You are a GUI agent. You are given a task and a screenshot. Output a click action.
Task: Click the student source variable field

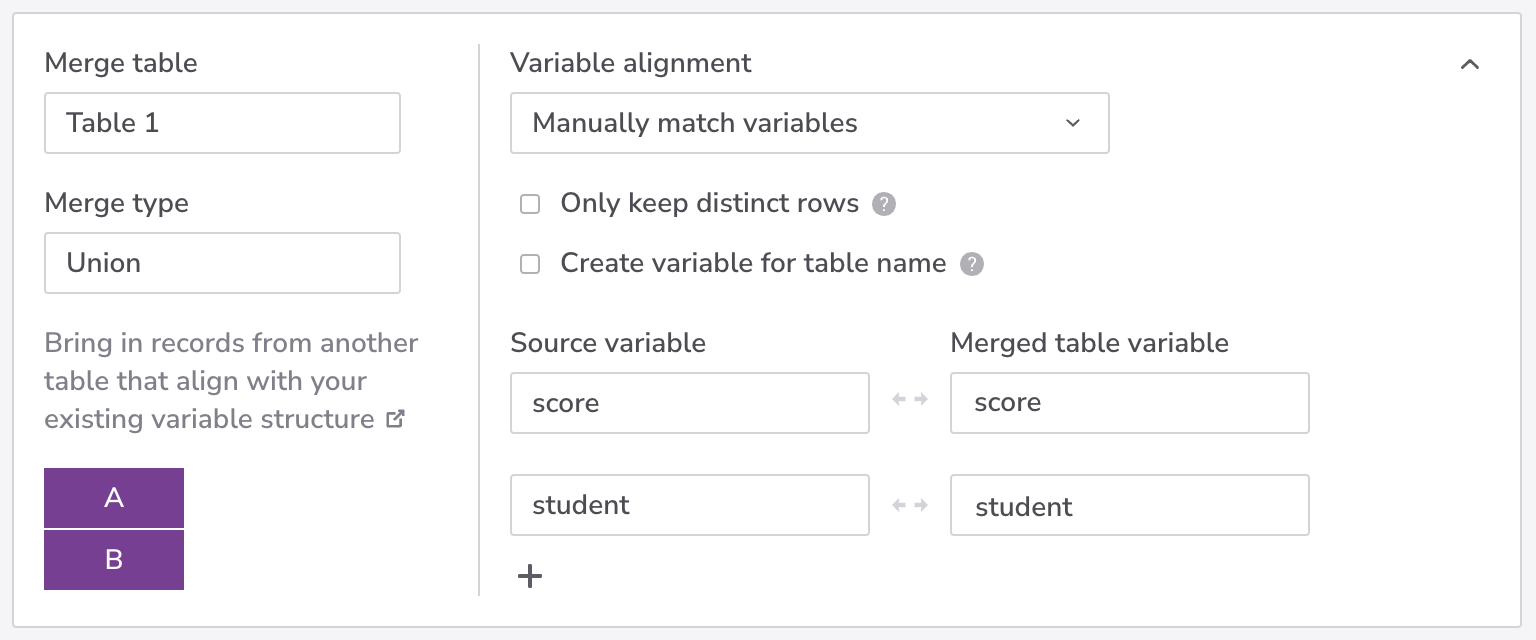(x=689, y=505)
